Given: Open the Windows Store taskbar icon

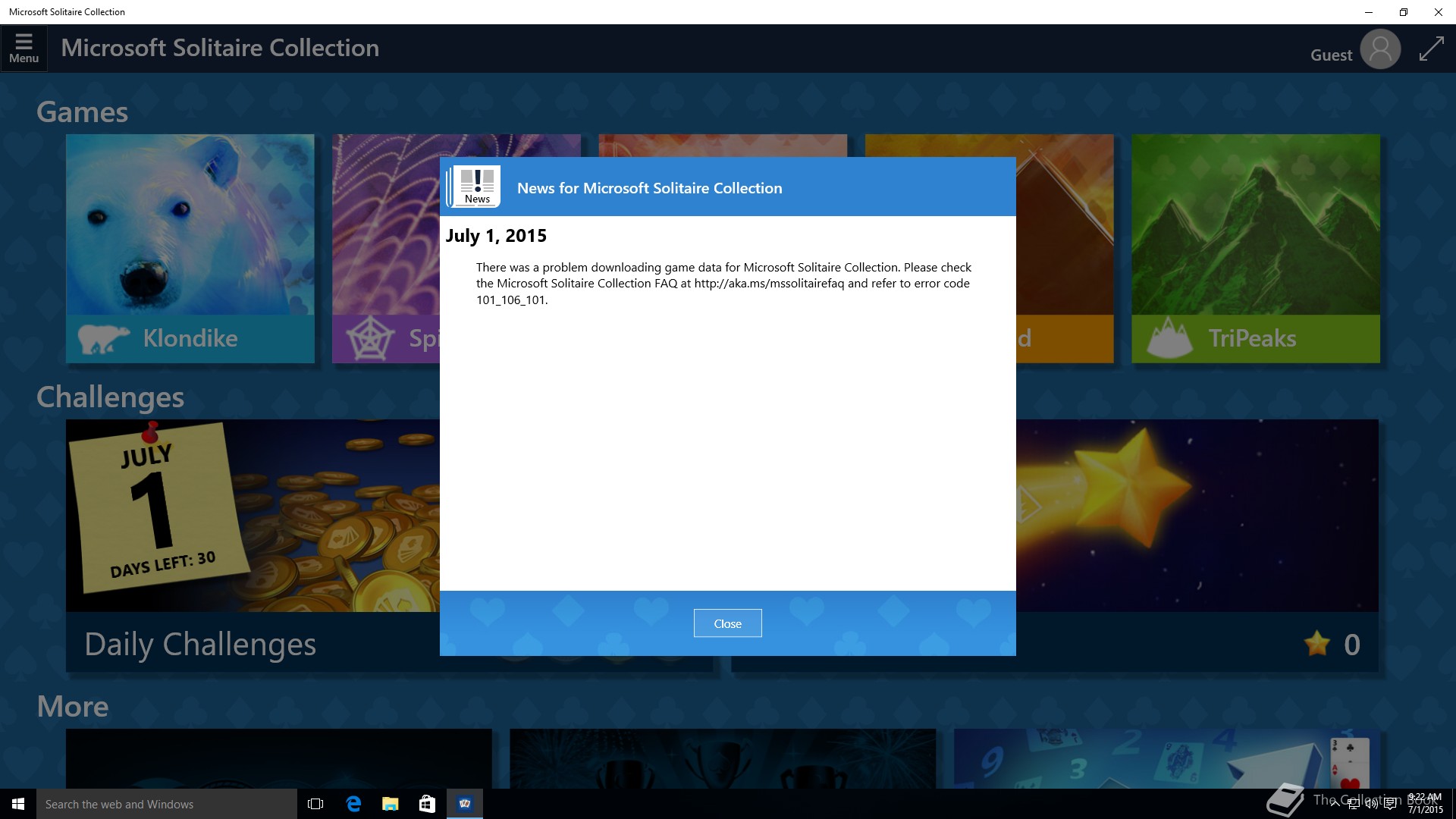Looking at the screenshot, I should [427, 804].
